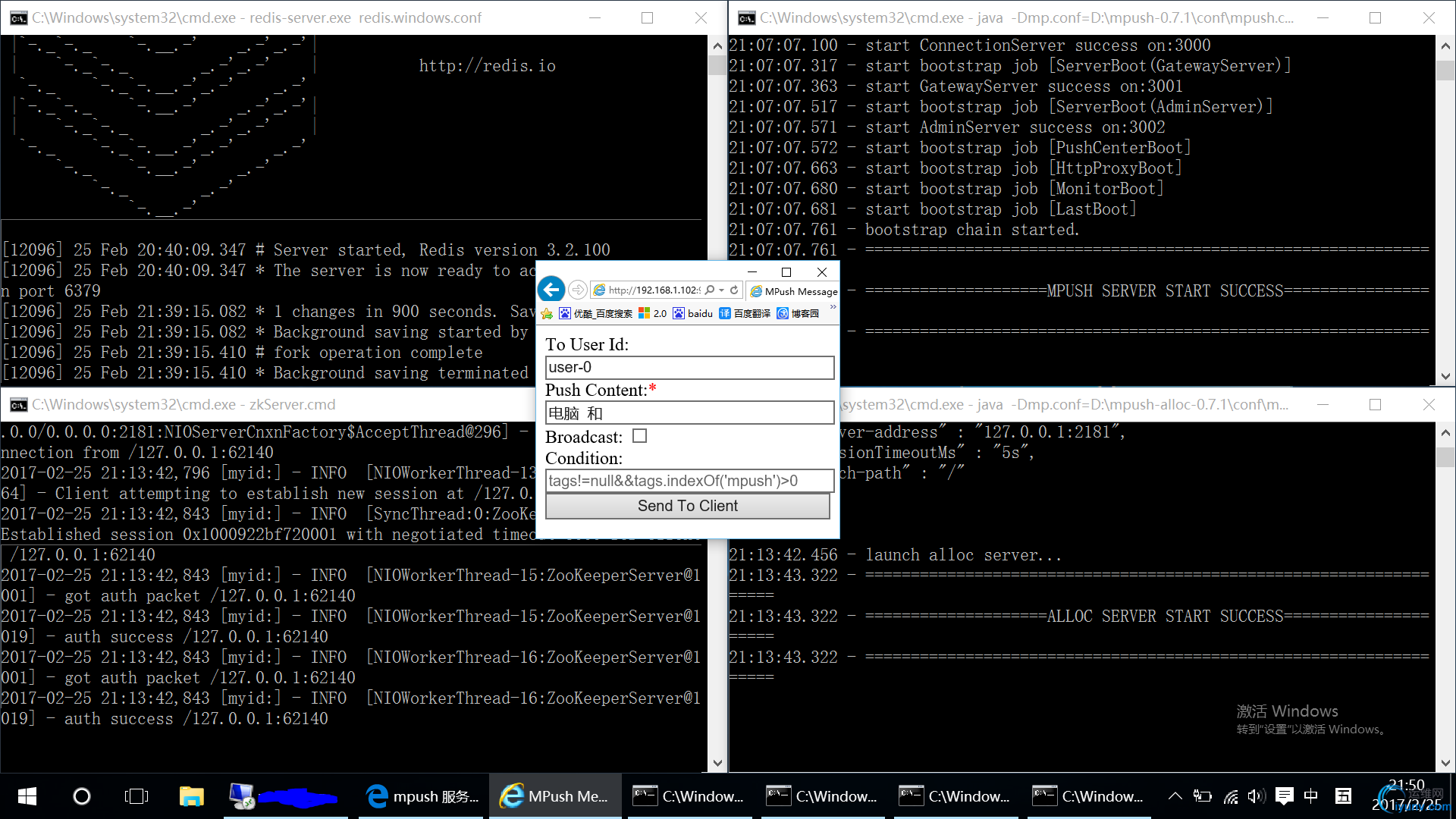The image size is (1456, 819).
Task: Click the scrollbar thumb in mpush server console
Action: [1445, 70]
